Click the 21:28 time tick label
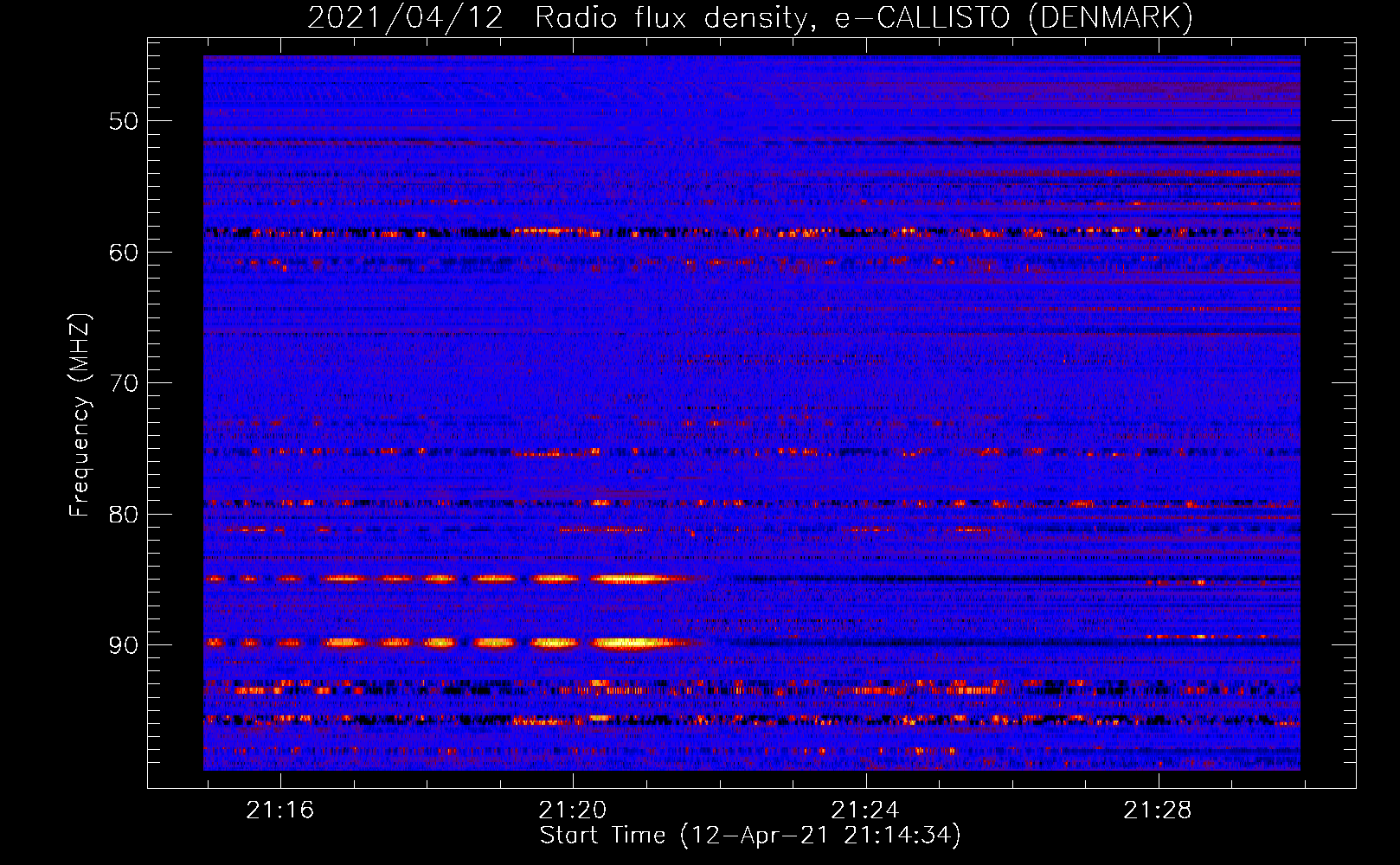This screenshot has height=865, width=1400. click(1158, 811)
